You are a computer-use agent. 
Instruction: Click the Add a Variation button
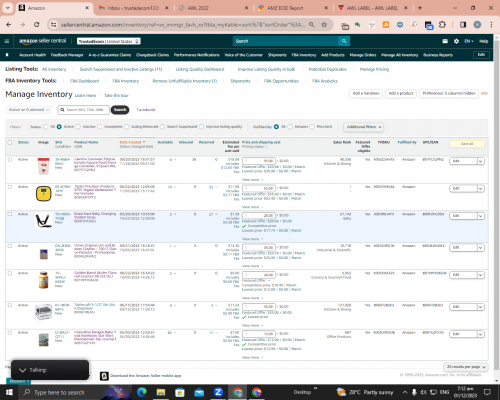tap(366, 93)
